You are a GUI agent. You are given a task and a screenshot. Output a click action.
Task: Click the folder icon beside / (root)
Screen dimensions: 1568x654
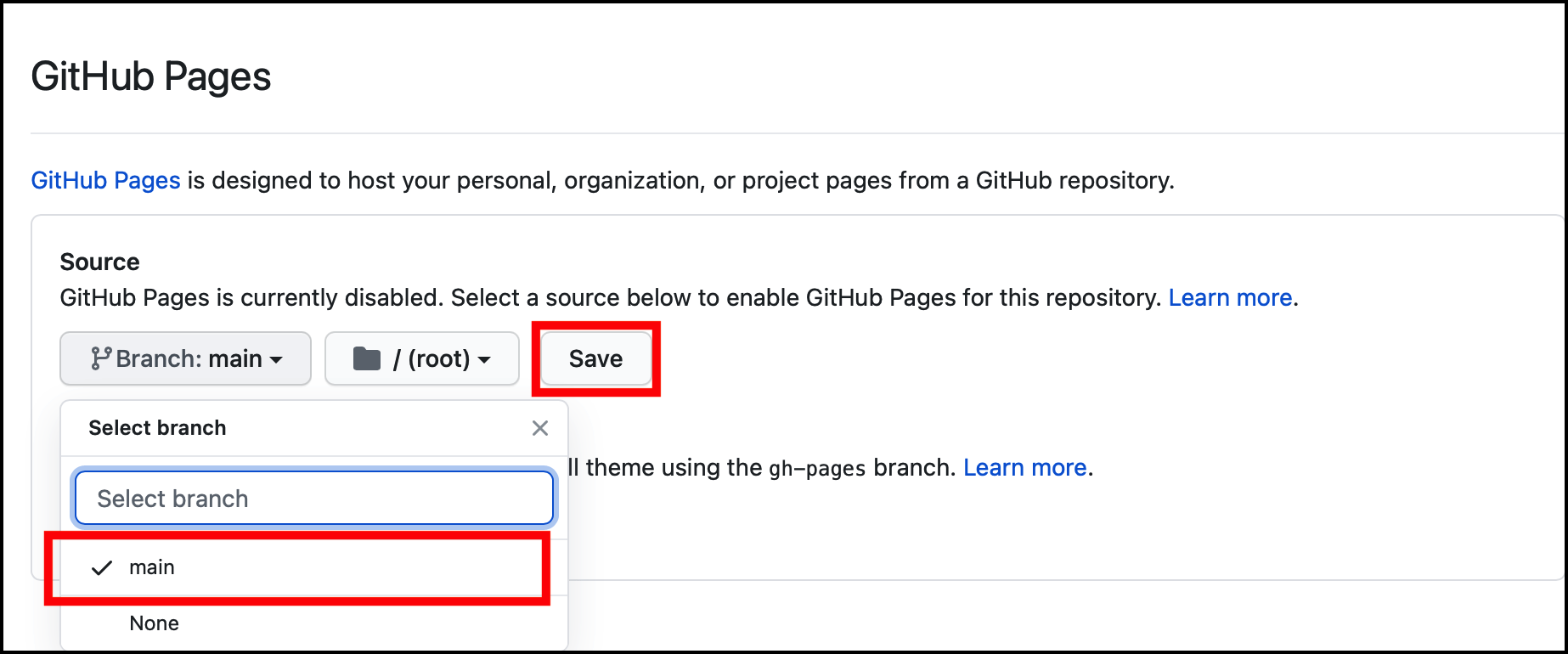click(367, 358)
